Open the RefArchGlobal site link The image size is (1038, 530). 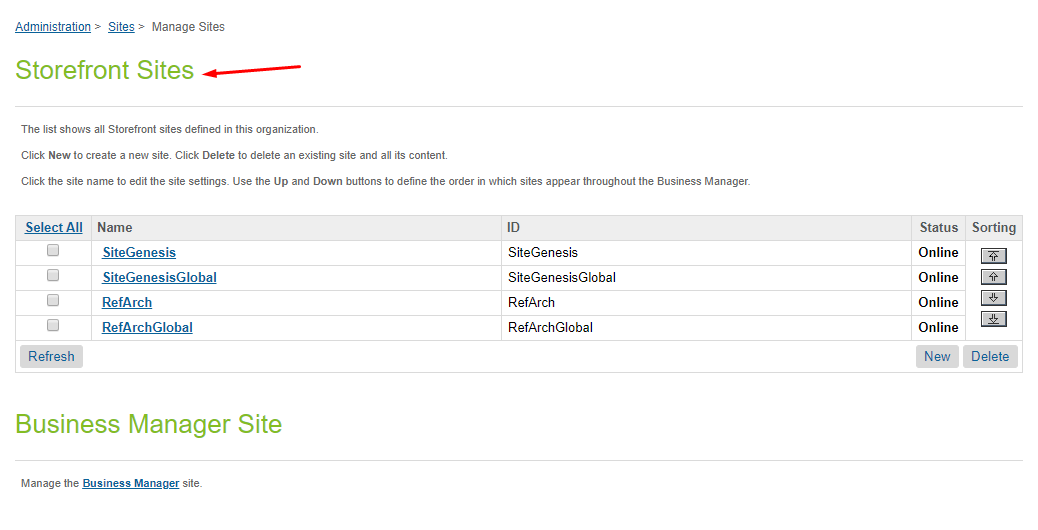click(x=147, y=328)
